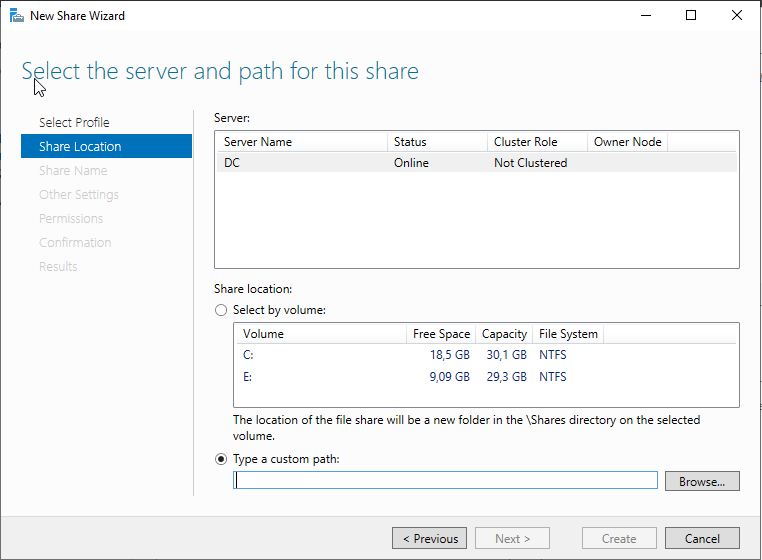Minimize the New Share Wizard window
This screenshot has height=560, width=762.
pos(646,16)
